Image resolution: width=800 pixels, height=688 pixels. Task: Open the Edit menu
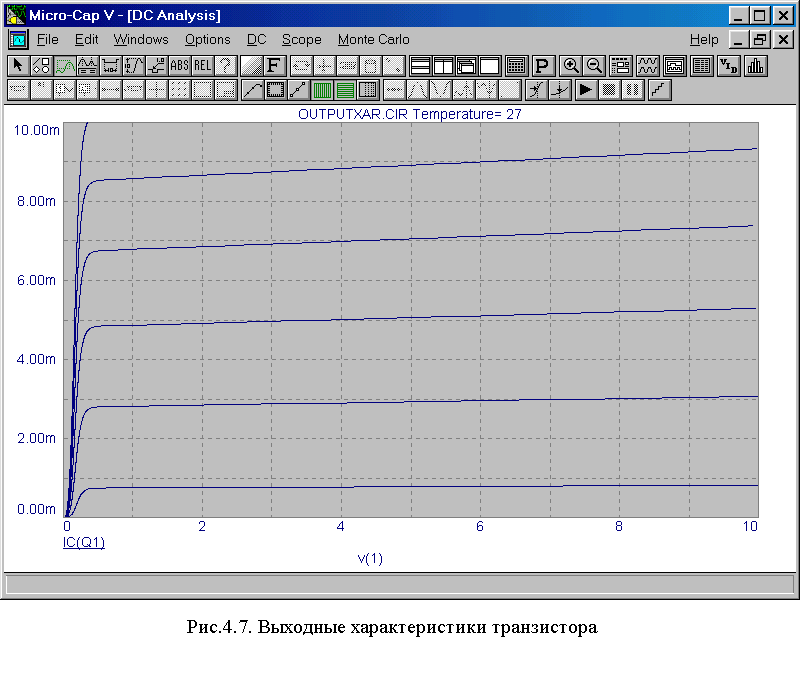pyautogui.click(x=86, y=39)
